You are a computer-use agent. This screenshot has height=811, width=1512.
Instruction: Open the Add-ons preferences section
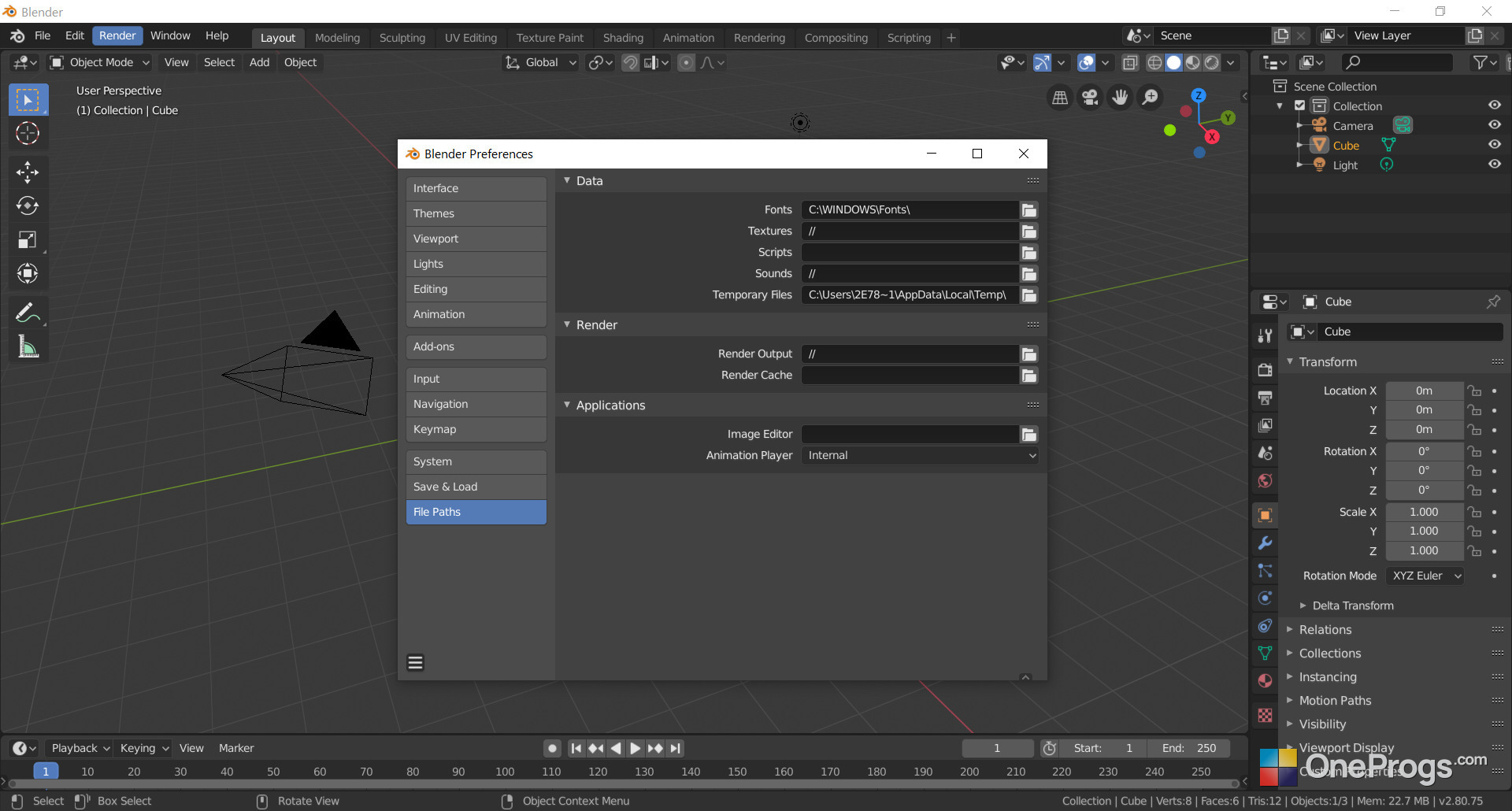[476, 346]
